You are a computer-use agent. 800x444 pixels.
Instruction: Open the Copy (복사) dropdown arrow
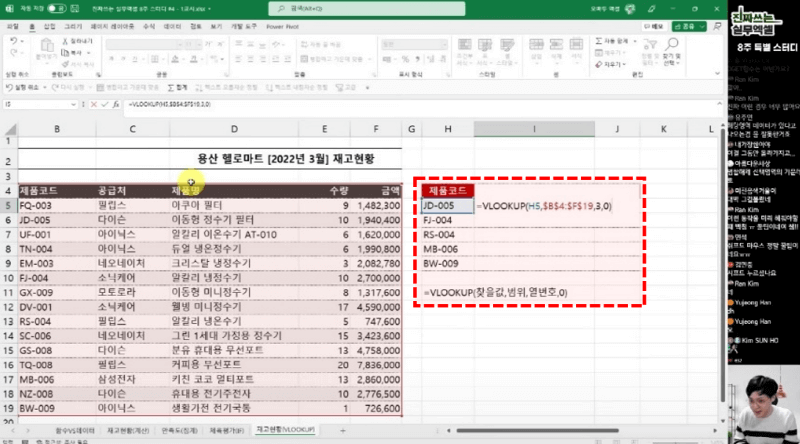(88, 53)
